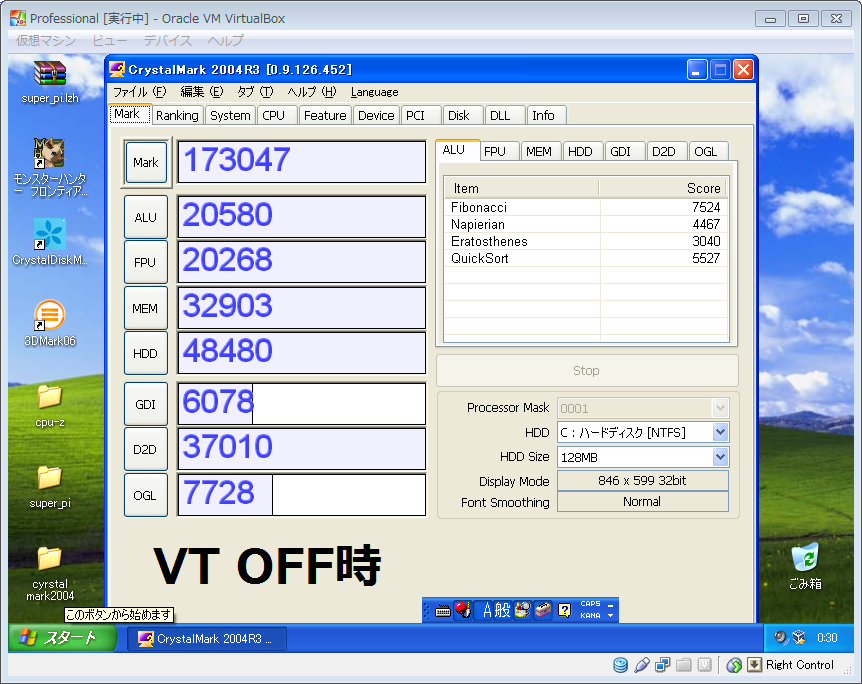Screen dimensions: 862x684
Task: Click the VirtualBox hard disk status icon
Action: coord(620,665)
